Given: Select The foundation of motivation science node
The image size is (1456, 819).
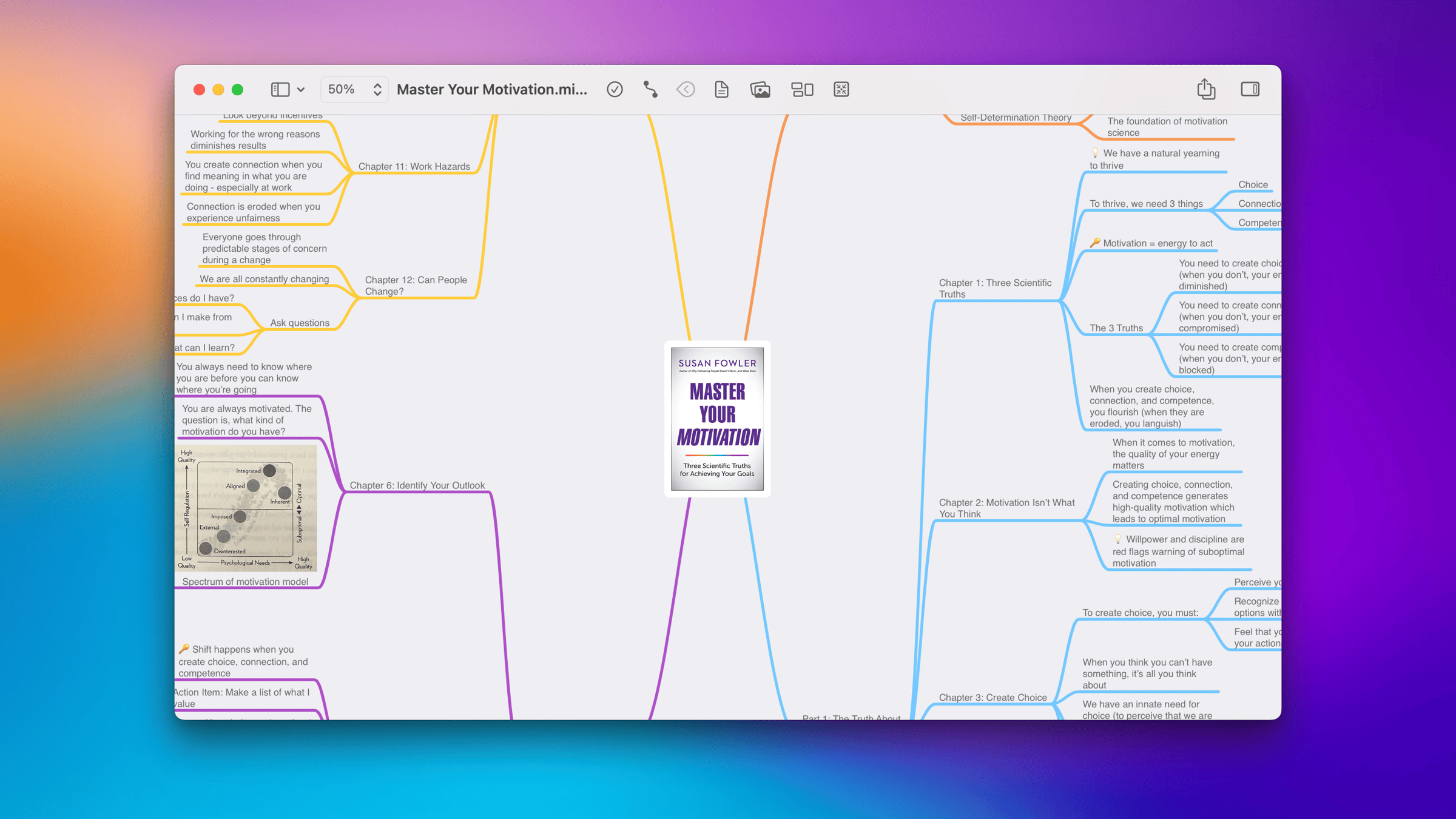Looking at the screenshot, I should [1167, 127].
